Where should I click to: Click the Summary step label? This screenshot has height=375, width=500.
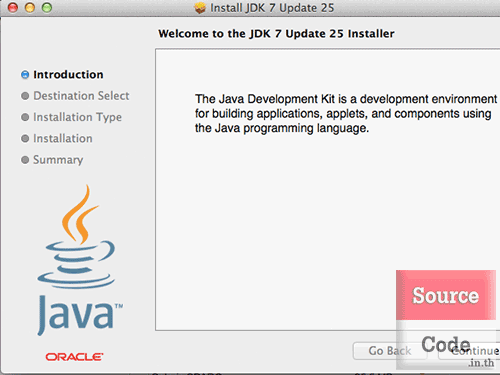pos(58,160)
